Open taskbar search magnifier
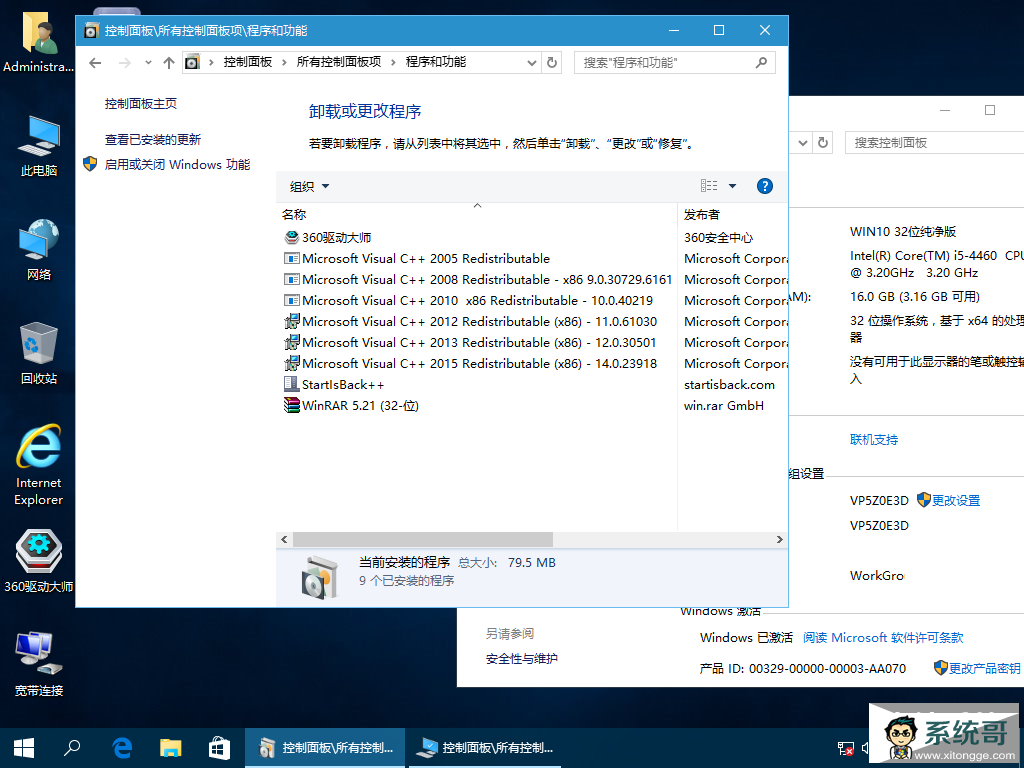The height and width of the screenshot is (768, 1024). click(72, 748)
